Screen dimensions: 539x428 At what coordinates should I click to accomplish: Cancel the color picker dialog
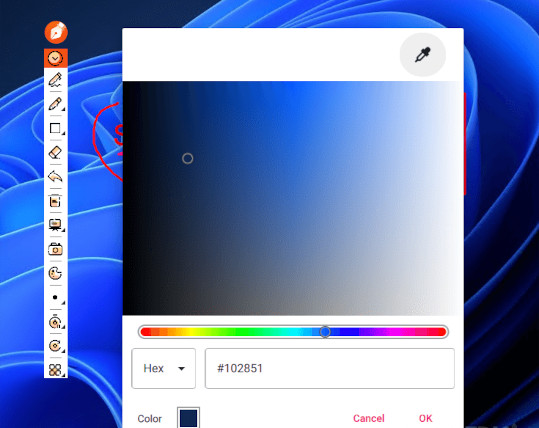point(368,418)
